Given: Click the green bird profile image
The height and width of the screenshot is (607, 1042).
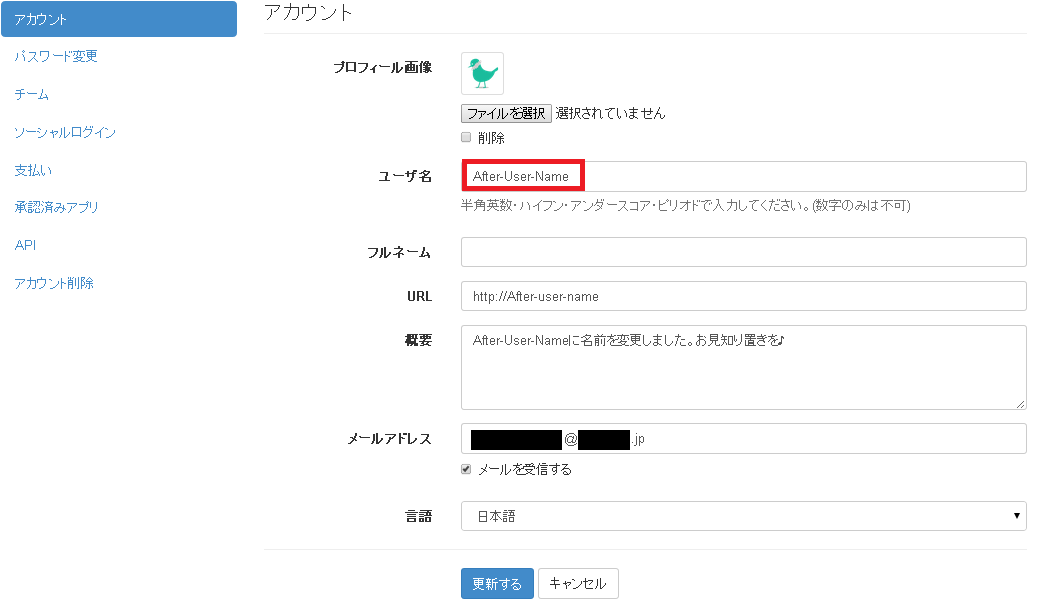Looking at the screenshot, I should [x=482, y=74].
